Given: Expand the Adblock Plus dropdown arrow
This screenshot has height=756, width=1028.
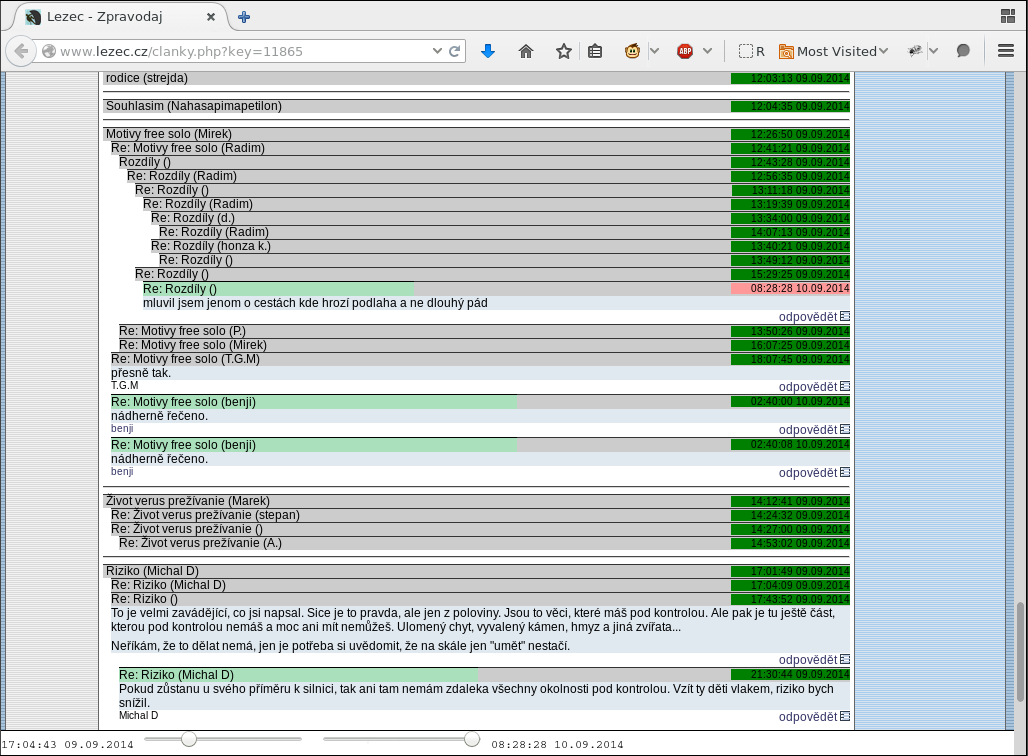Looking at the screenshot, I should (x=707, y=51).
